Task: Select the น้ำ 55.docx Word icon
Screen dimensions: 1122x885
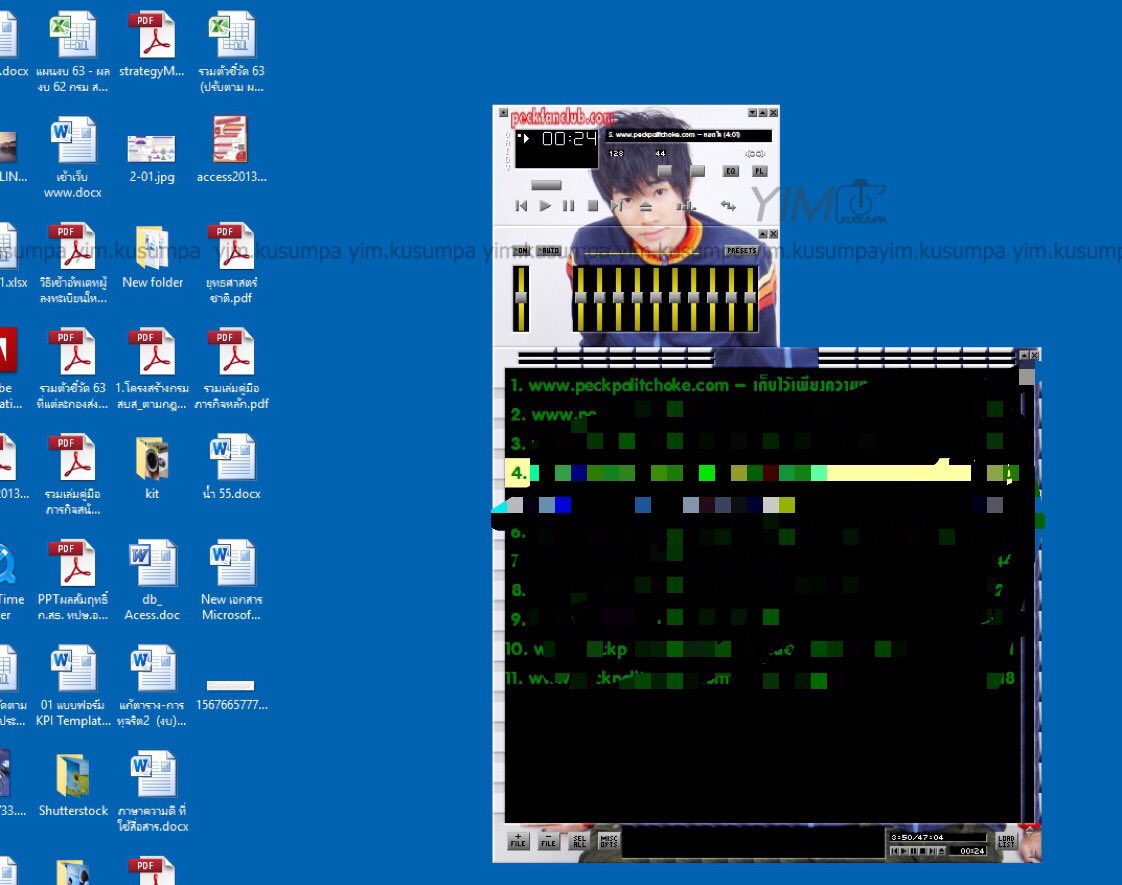Action: pyautogui.click(x=231, y=466)
